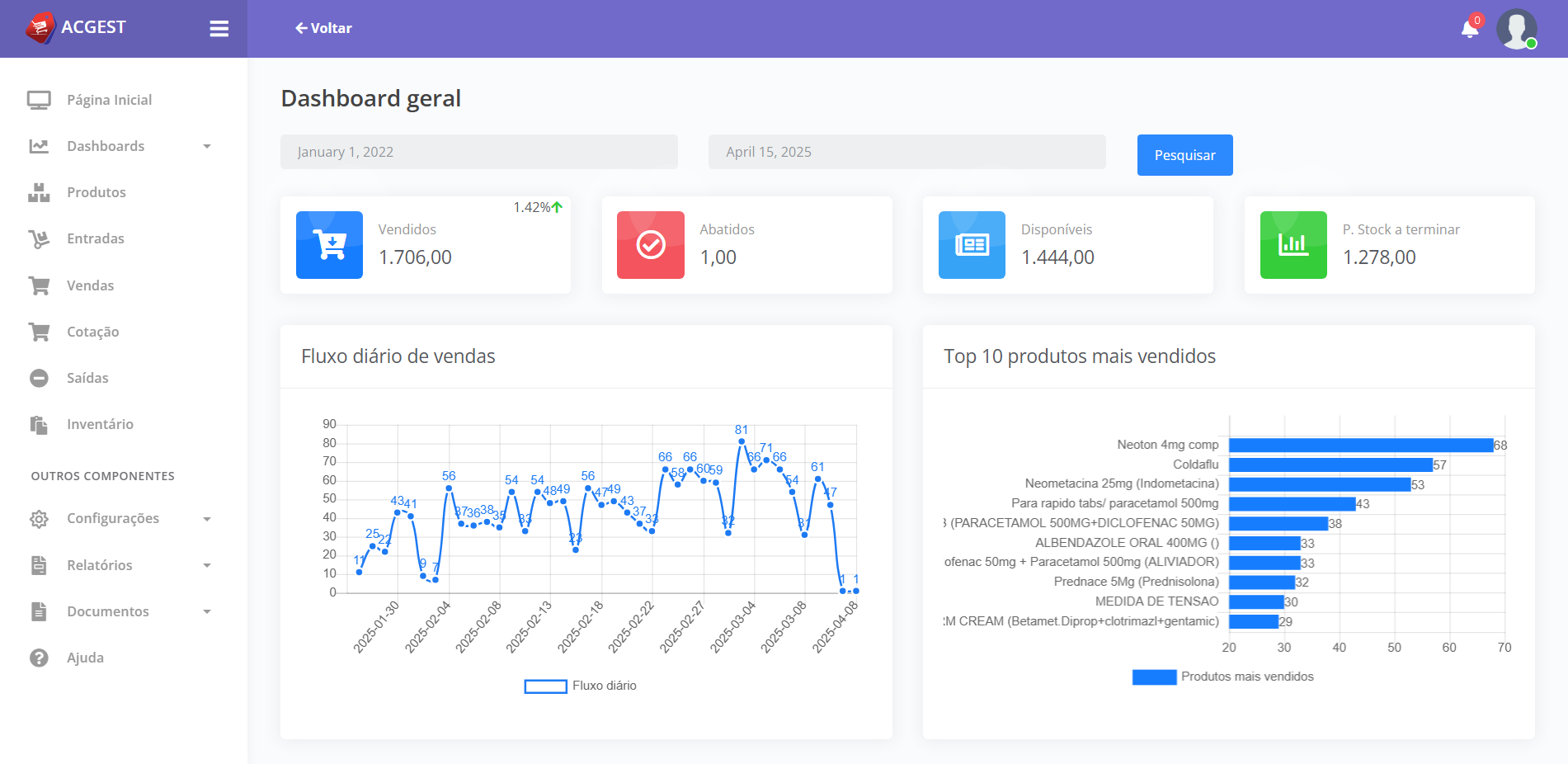The height and width of the screenshot is (764, 1568).
Task: Click the Voltar back link
Action: (323, 27)
